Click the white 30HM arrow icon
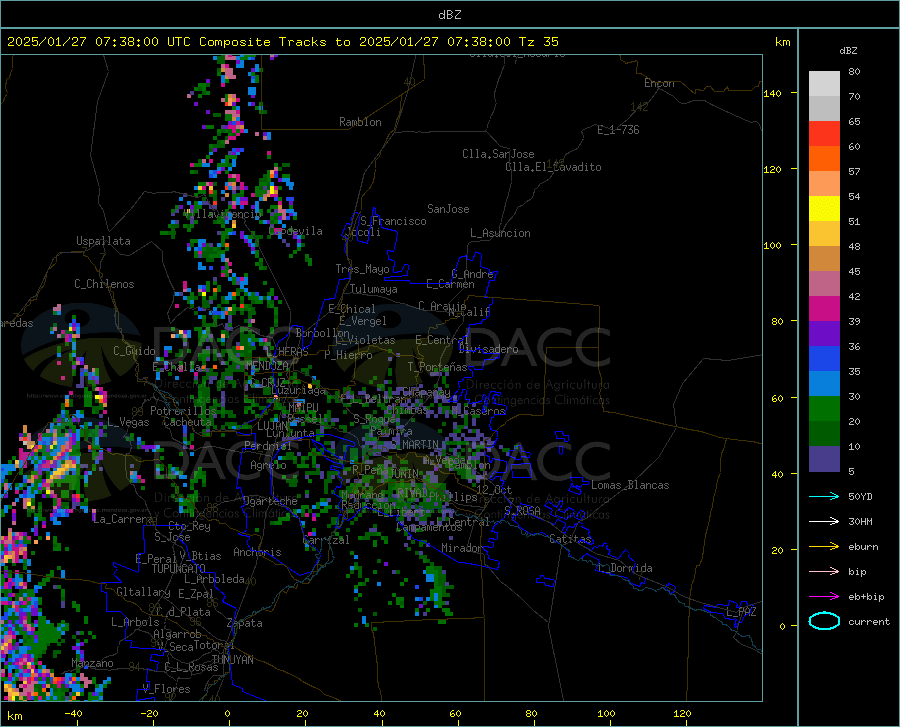Viewport: 900px width, 727px height. pos(824,522)
